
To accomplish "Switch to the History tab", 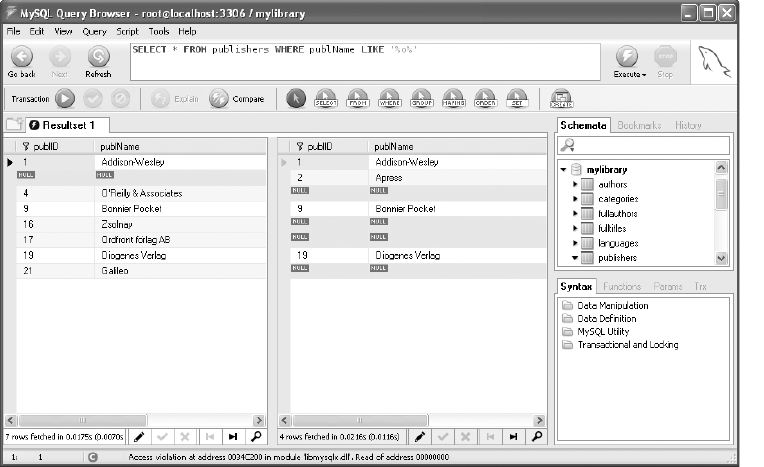I will (688, 125).
